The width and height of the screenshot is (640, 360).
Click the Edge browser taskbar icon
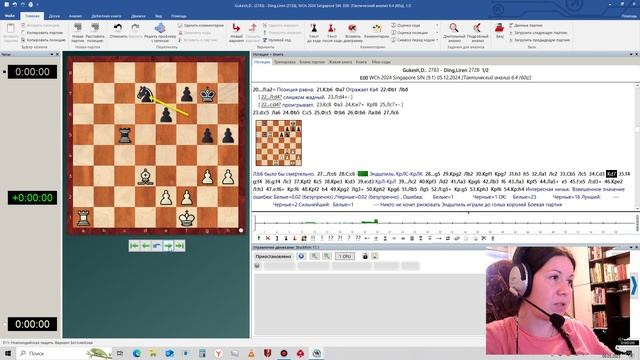pos(136,353)
